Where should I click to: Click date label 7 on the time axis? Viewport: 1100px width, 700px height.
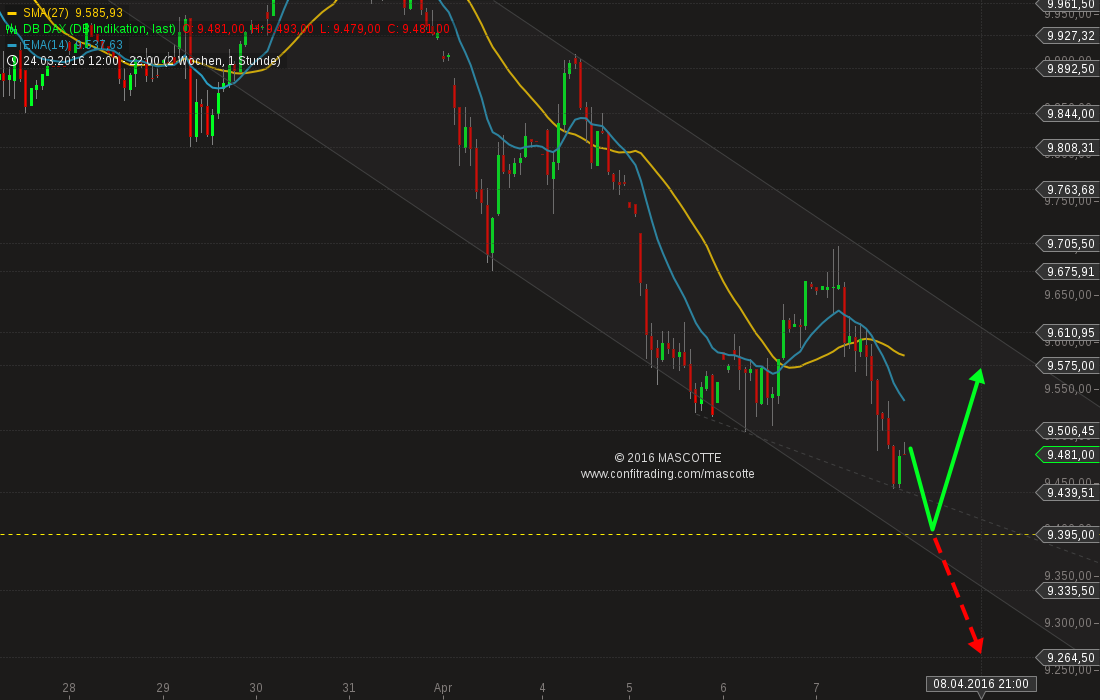point(817,688)
